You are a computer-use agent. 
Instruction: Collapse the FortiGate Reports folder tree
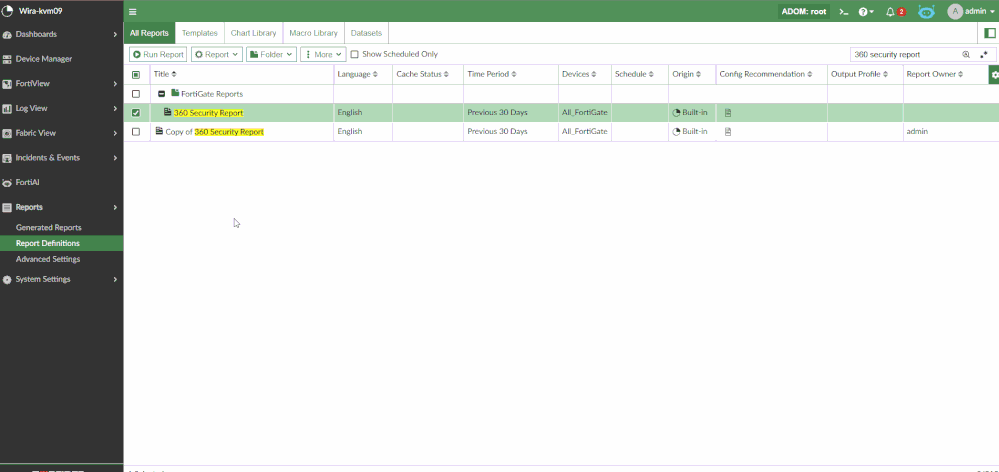pos(162,94)
